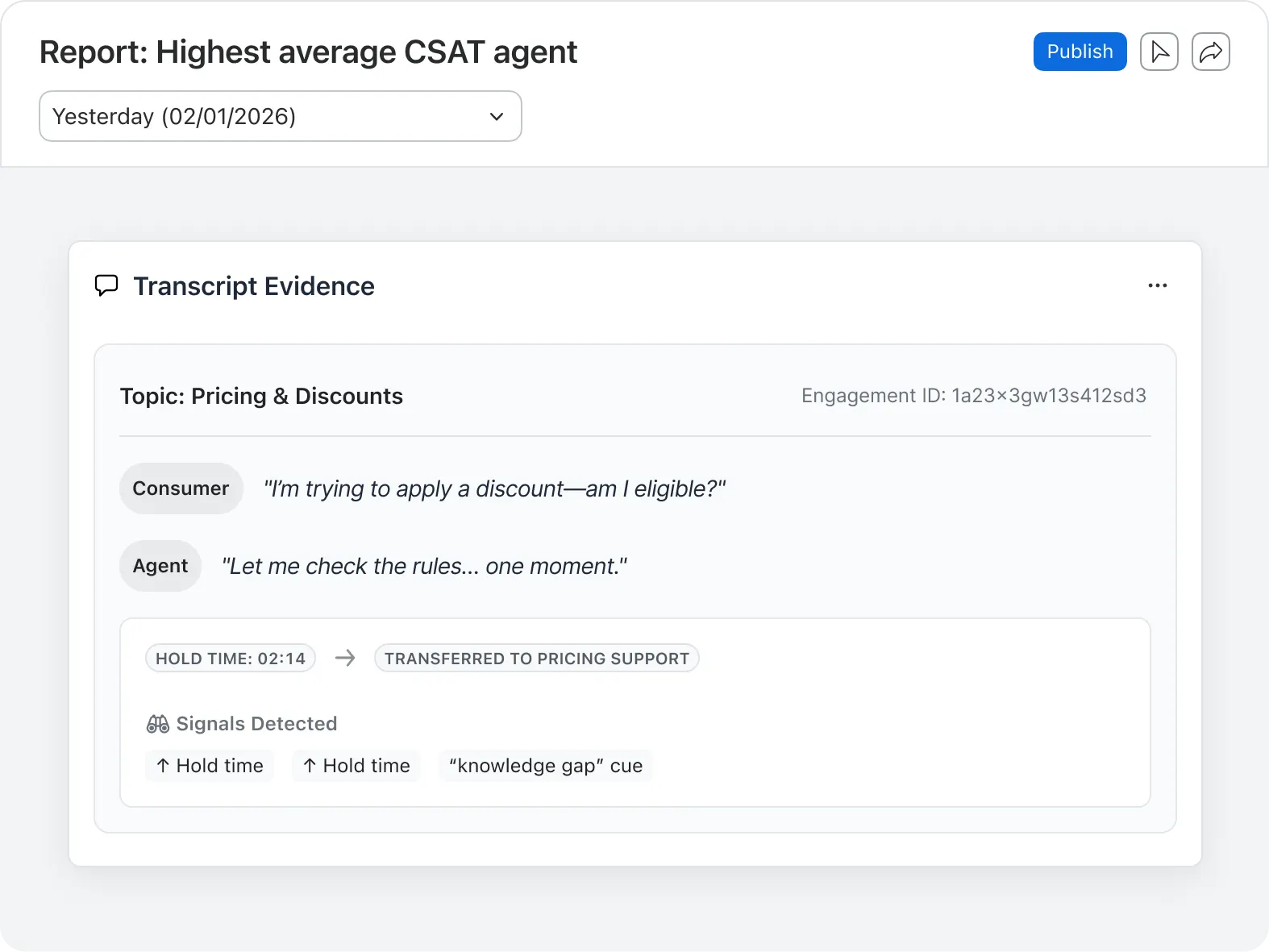Click the Agent speaker label
Image resolution: width=1269 pixels, height=952 pixels.
160,566
